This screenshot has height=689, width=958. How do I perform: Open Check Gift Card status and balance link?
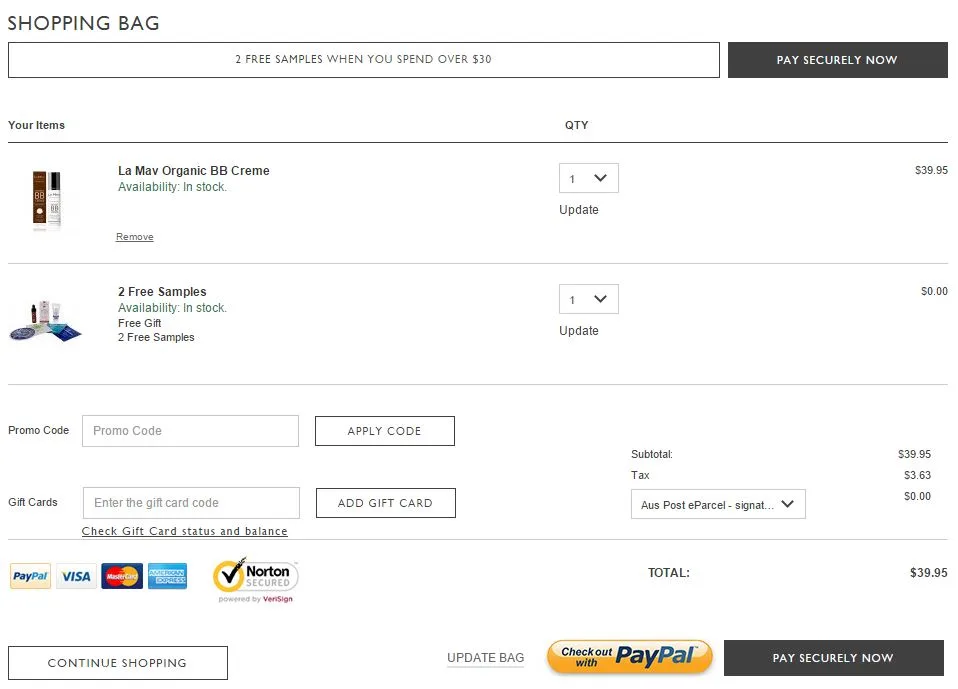tap(185, 532)
